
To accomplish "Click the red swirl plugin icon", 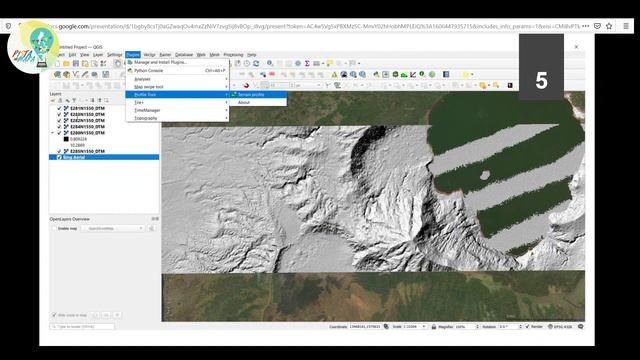I will pyautogui.click(x=246, y=85).
